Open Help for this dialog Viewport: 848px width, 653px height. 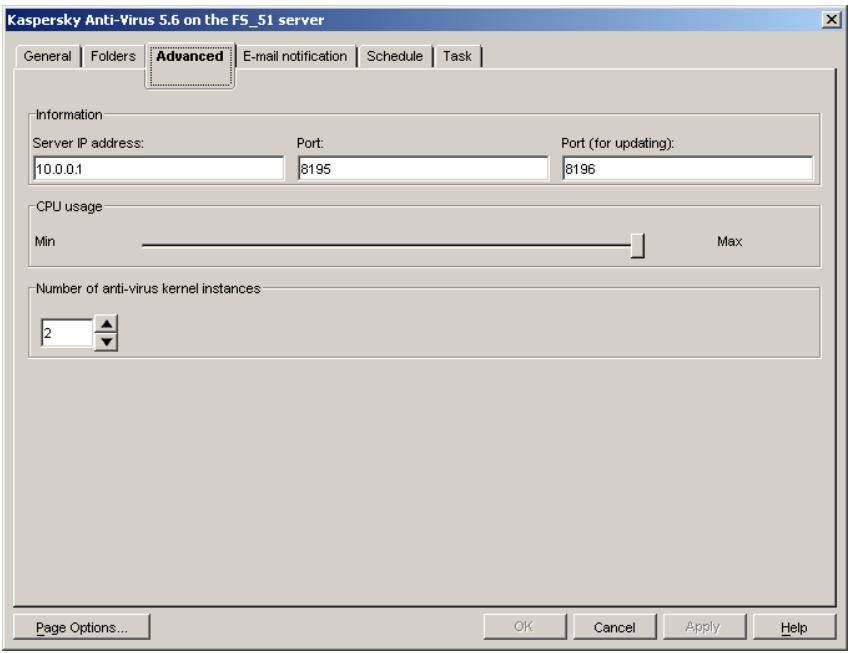click(794, 627)
